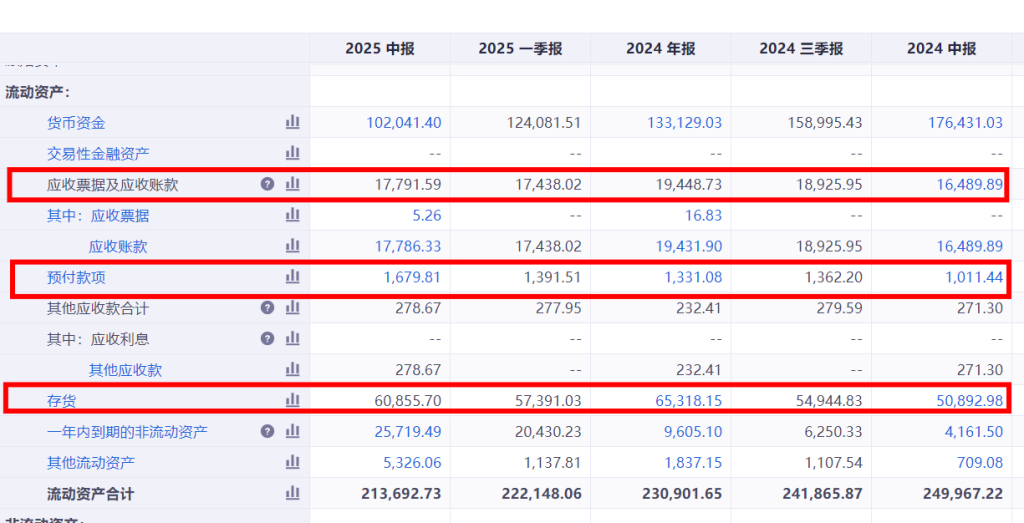
Task: Click the 2024 三季报 column header
Action: pos(801,48)
